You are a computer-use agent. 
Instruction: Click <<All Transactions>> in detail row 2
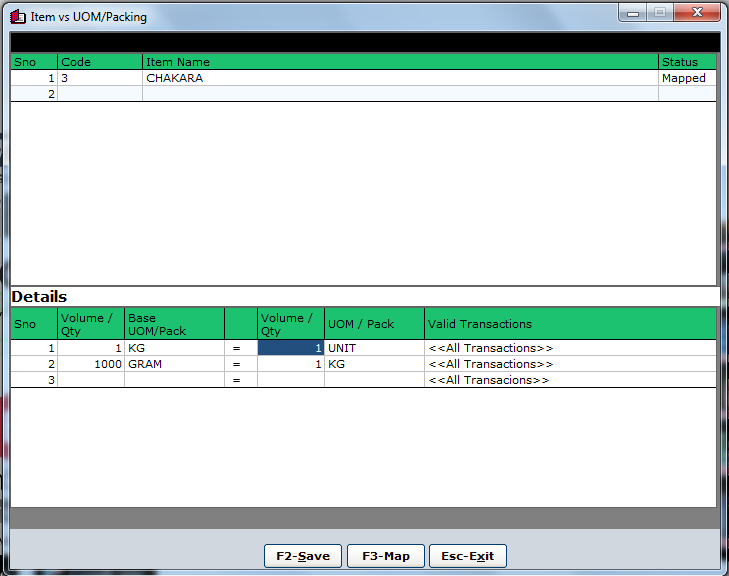(x=570, y=364)
